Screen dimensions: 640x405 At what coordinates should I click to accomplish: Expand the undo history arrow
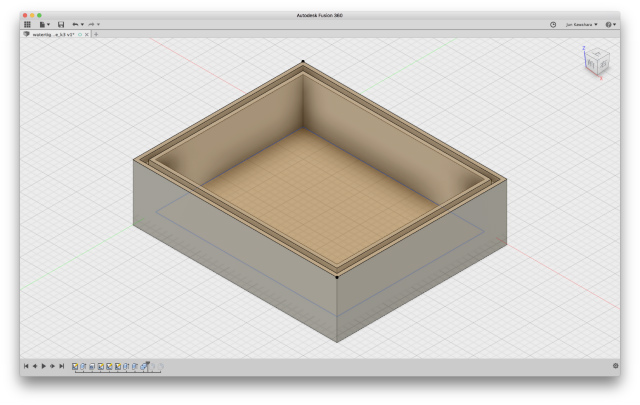[82, 24]
